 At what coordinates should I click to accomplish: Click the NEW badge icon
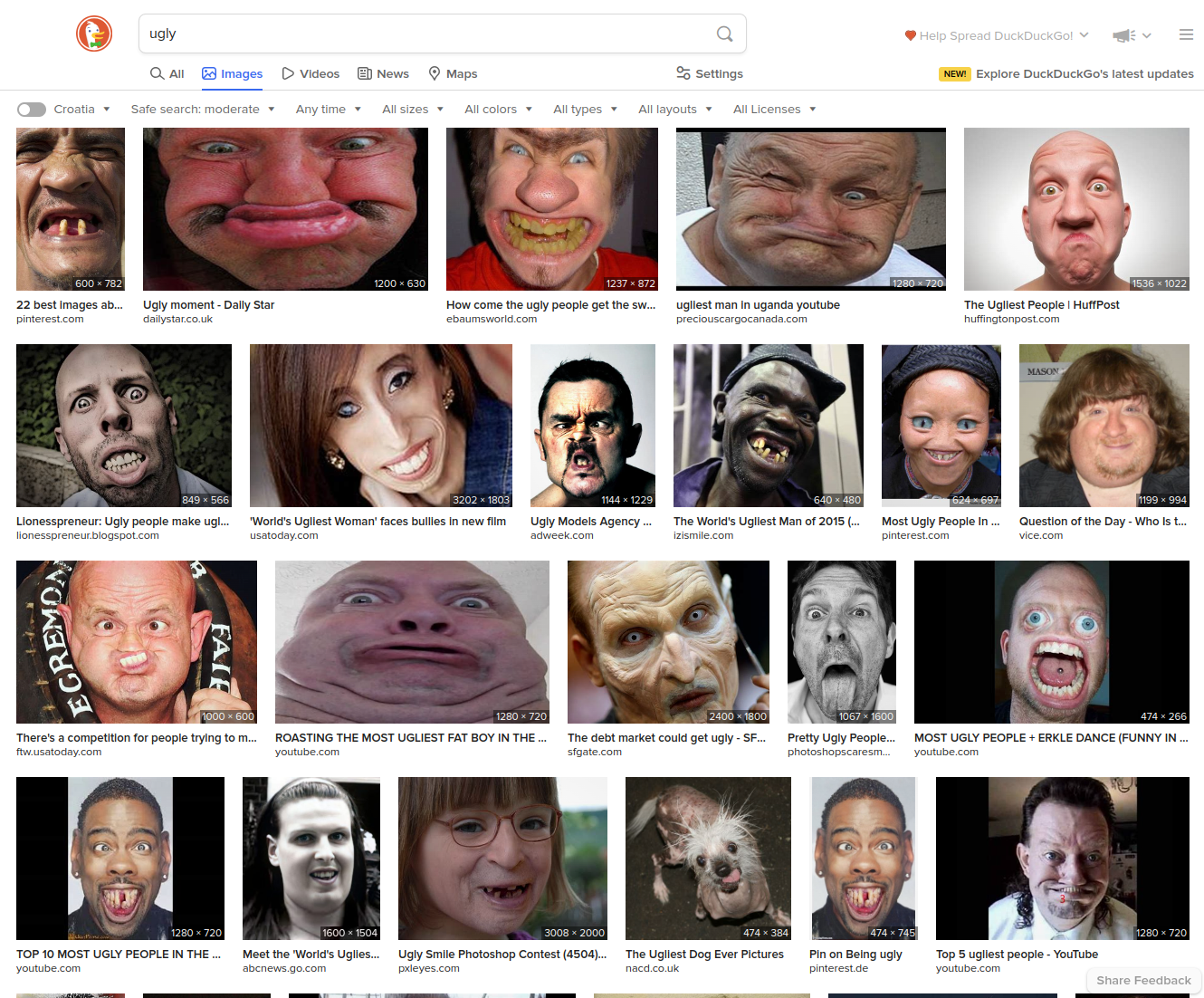pyautogui.click(x=955, y=74)
